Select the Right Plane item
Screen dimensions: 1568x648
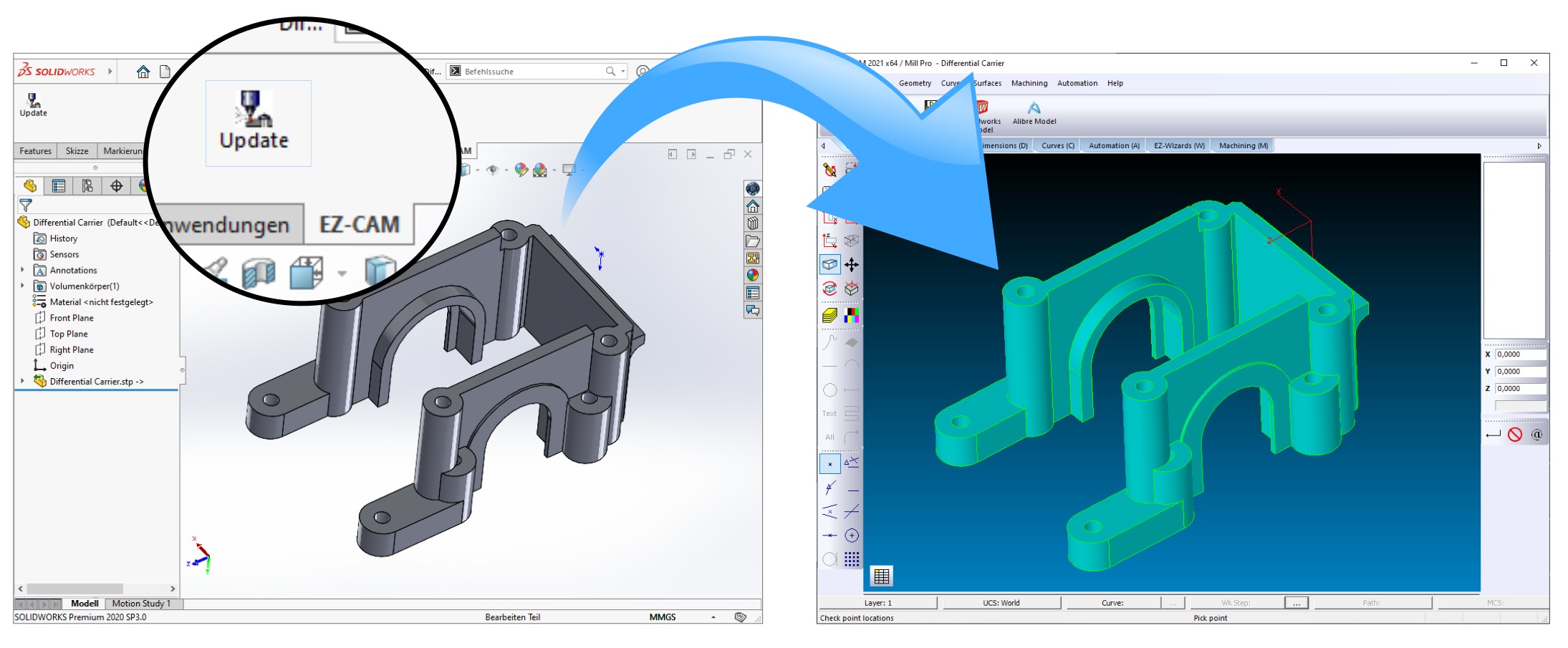[64, 349]
